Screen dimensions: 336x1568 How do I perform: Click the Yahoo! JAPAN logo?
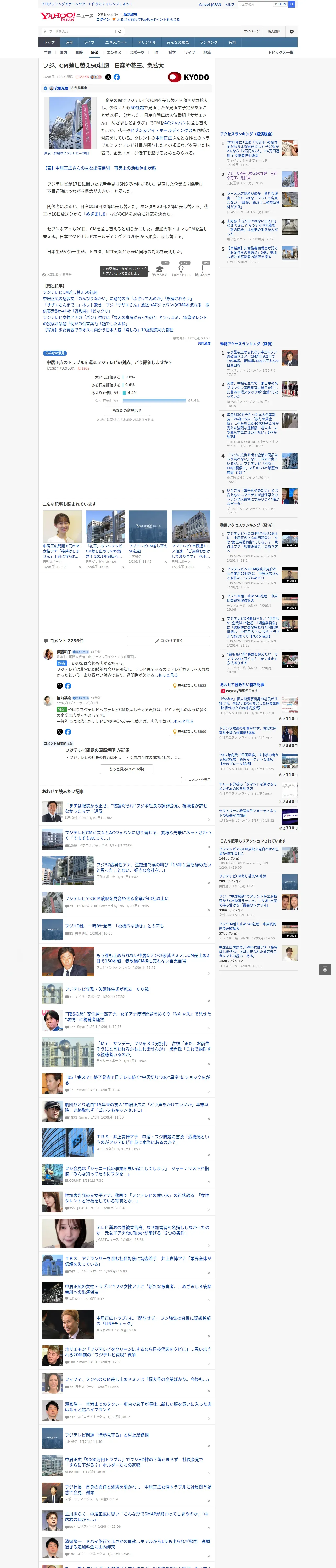coord(57,16)
